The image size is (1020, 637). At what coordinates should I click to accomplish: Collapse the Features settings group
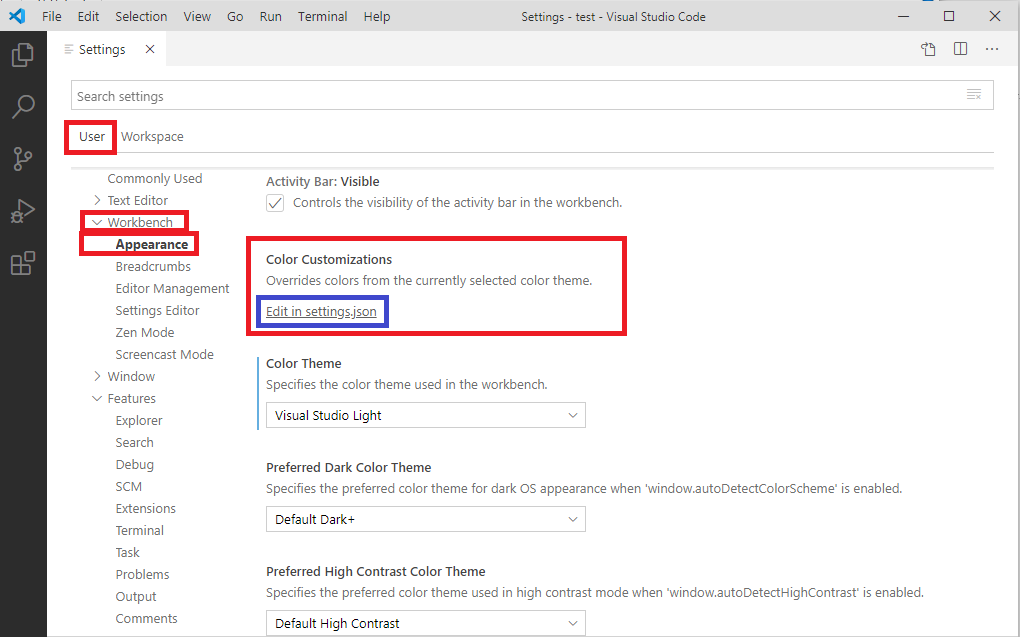(x=97, y=398)
